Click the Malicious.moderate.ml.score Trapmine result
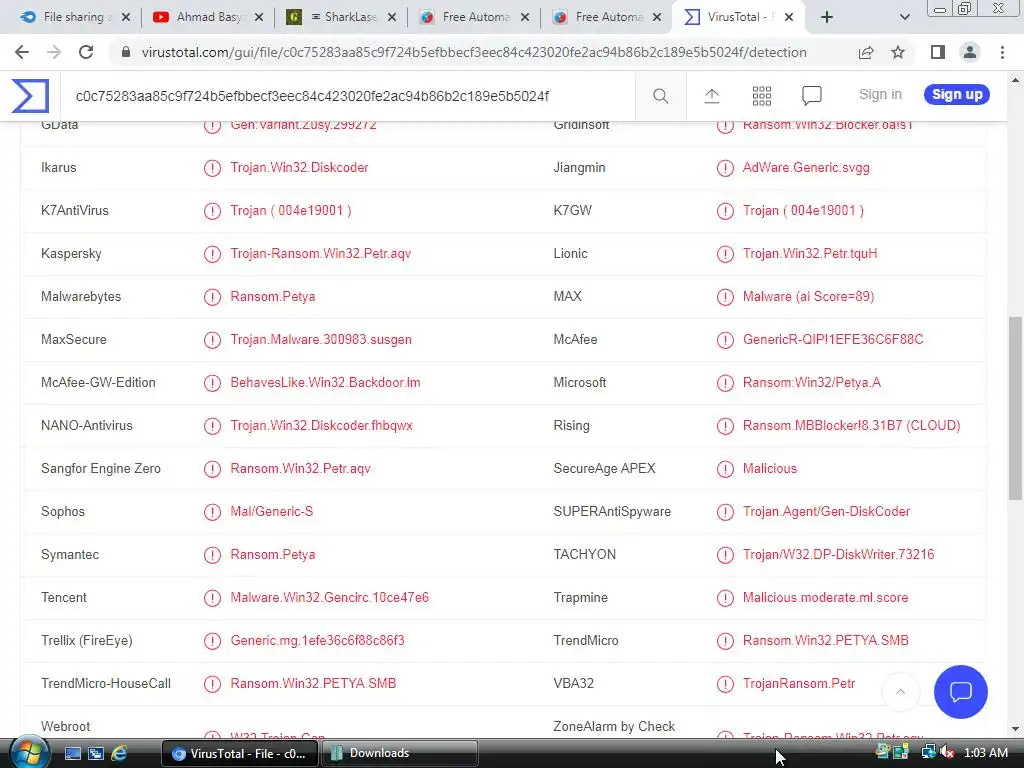The image size is (1024, 768). coord(825,598)
